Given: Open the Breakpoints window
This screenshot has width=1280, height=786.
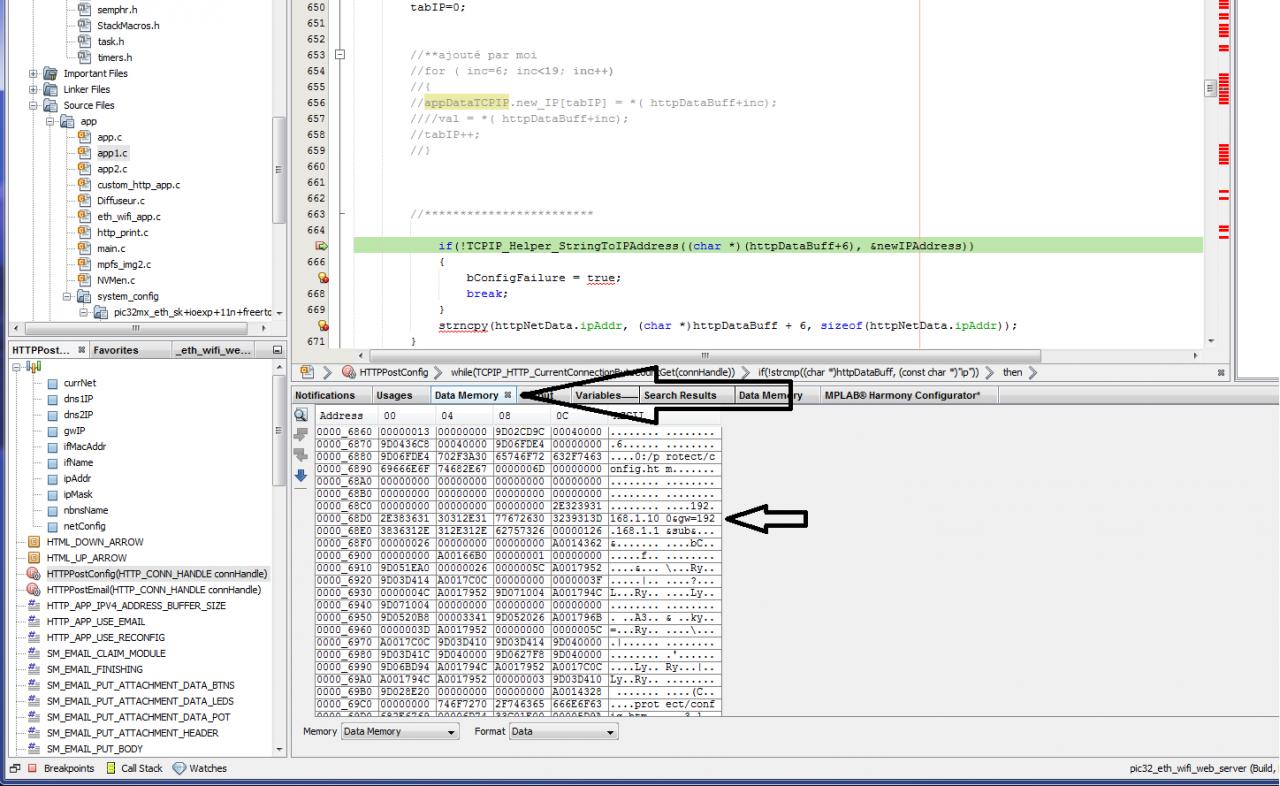Looking at the screenshot, I should click(x=69, y=769).
